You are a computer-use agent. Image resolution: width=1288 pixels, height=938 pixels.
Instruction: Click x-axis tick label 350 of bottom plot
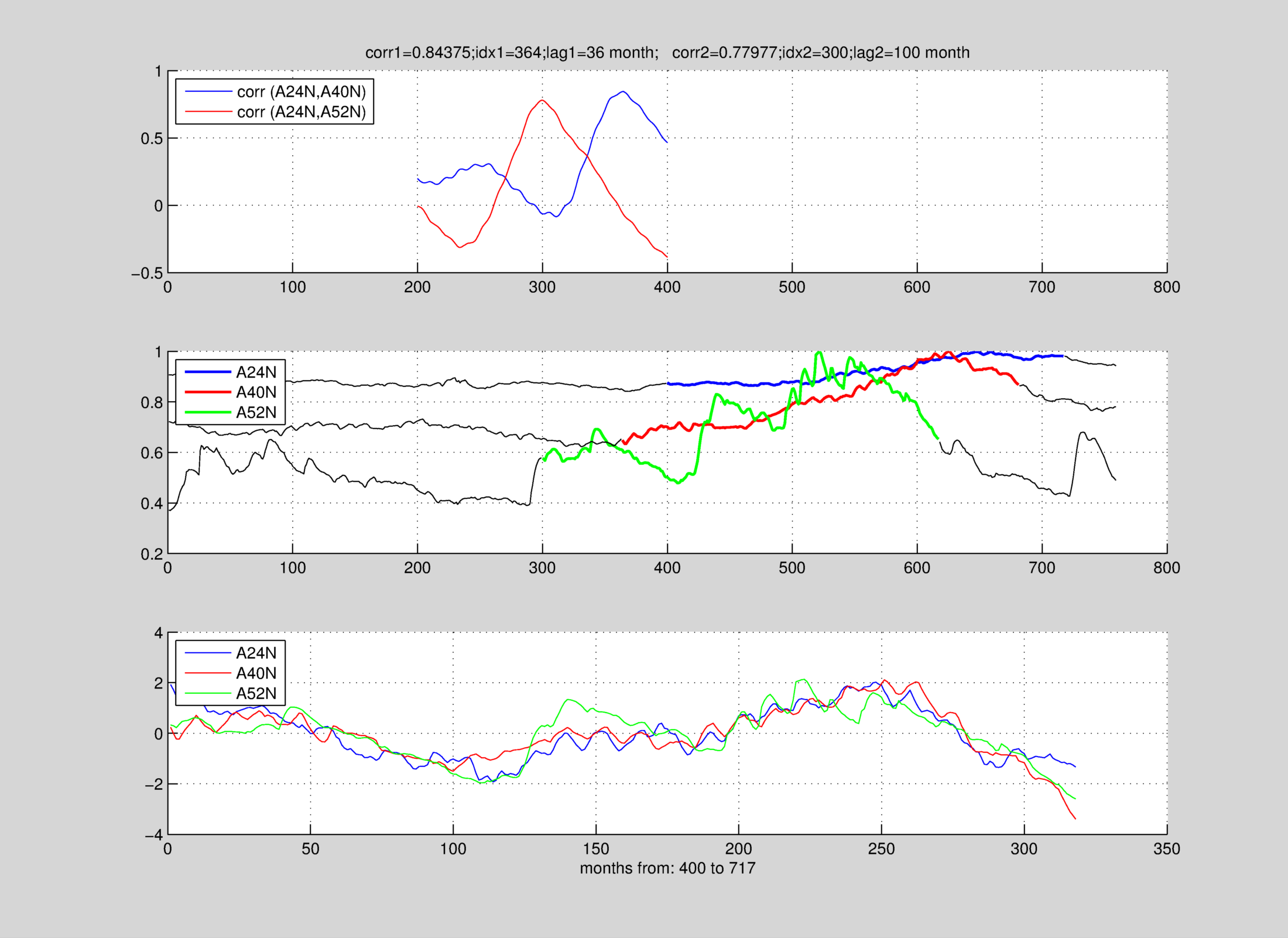[1166, 850]
